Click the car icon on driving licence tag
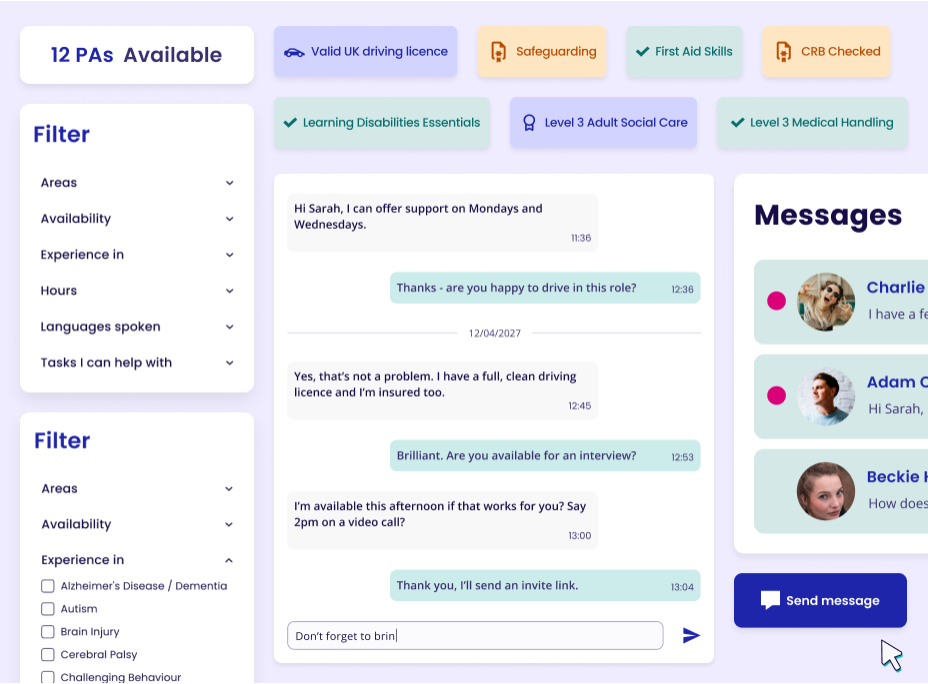This screenshot has width=928, height=684. 294,52
